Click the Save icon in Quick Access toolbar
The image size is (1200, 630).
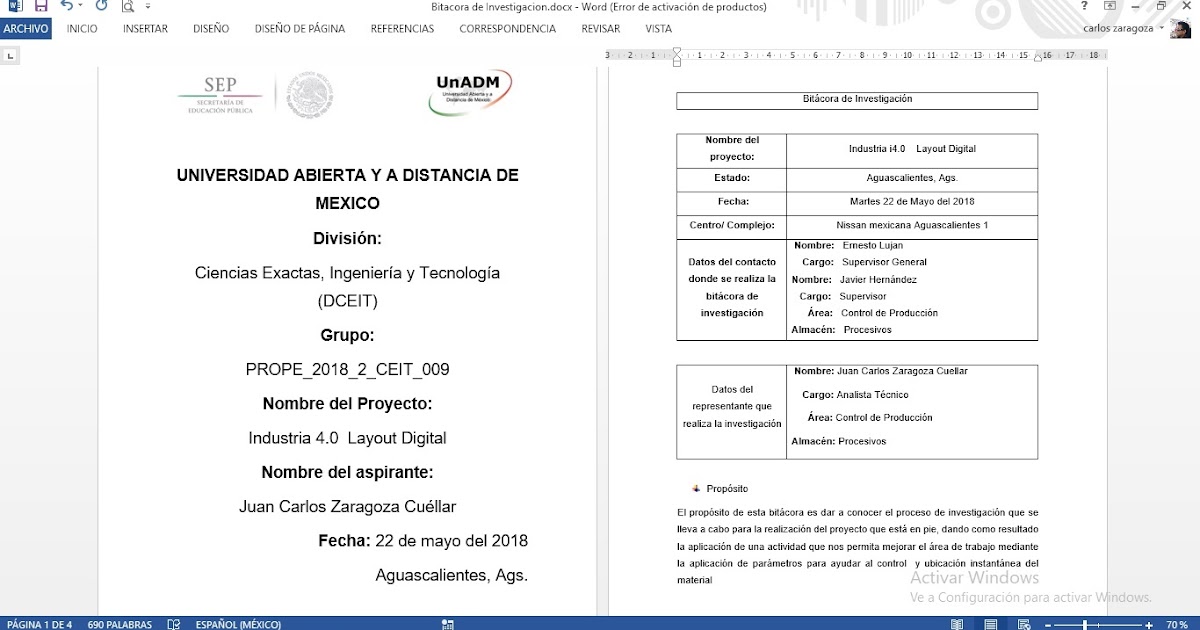(40, 6)
